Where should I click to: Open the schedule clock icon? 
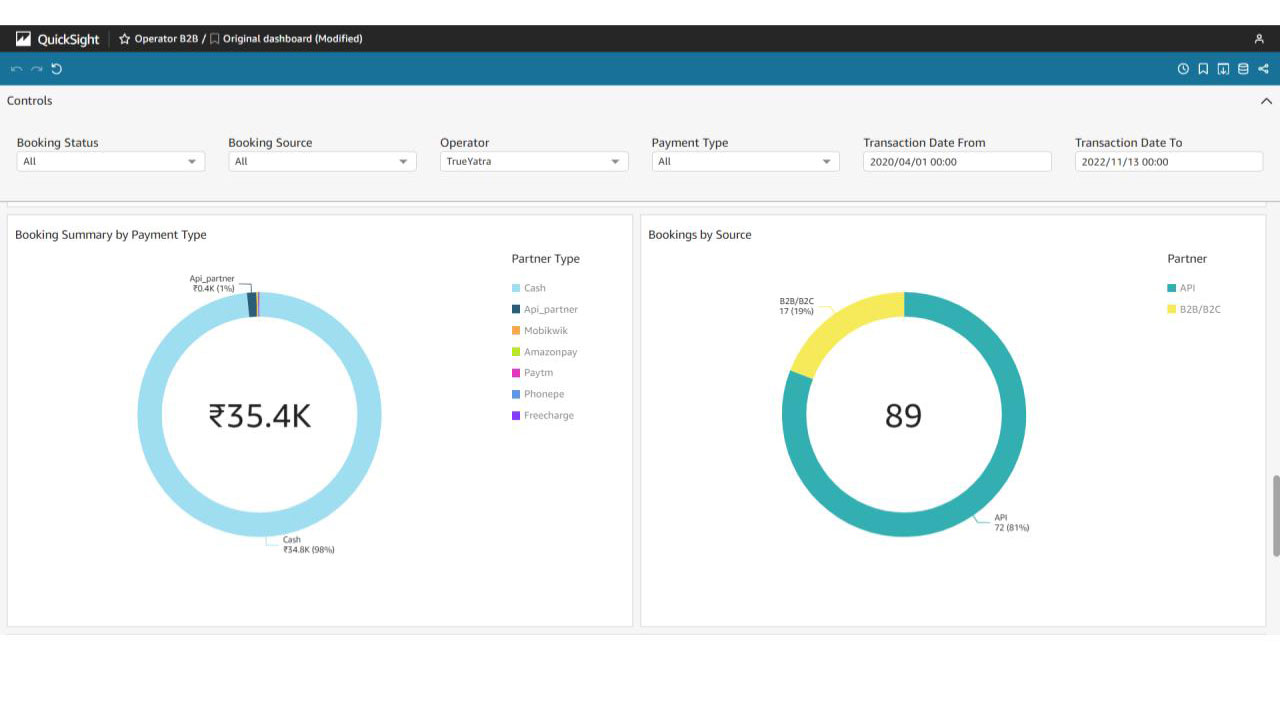coord(1183,69)
